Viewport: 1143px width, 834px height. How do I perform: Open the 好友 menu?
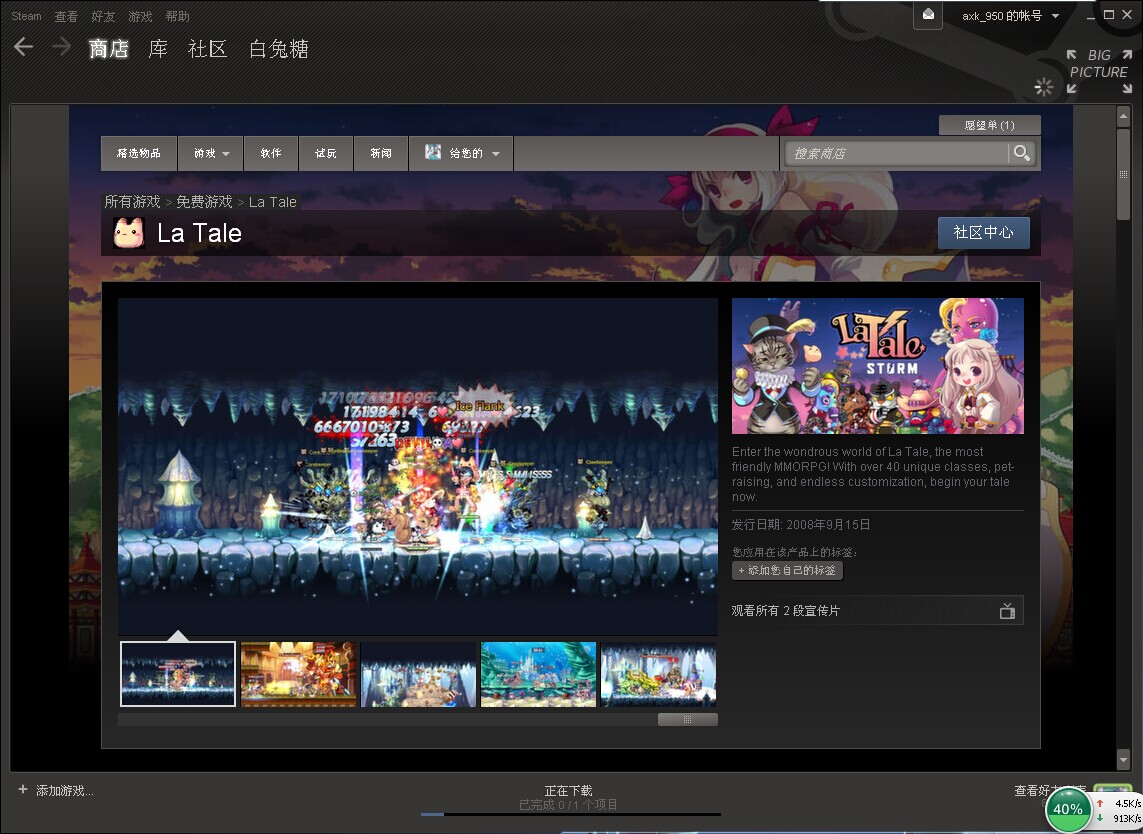click(103, 16)
